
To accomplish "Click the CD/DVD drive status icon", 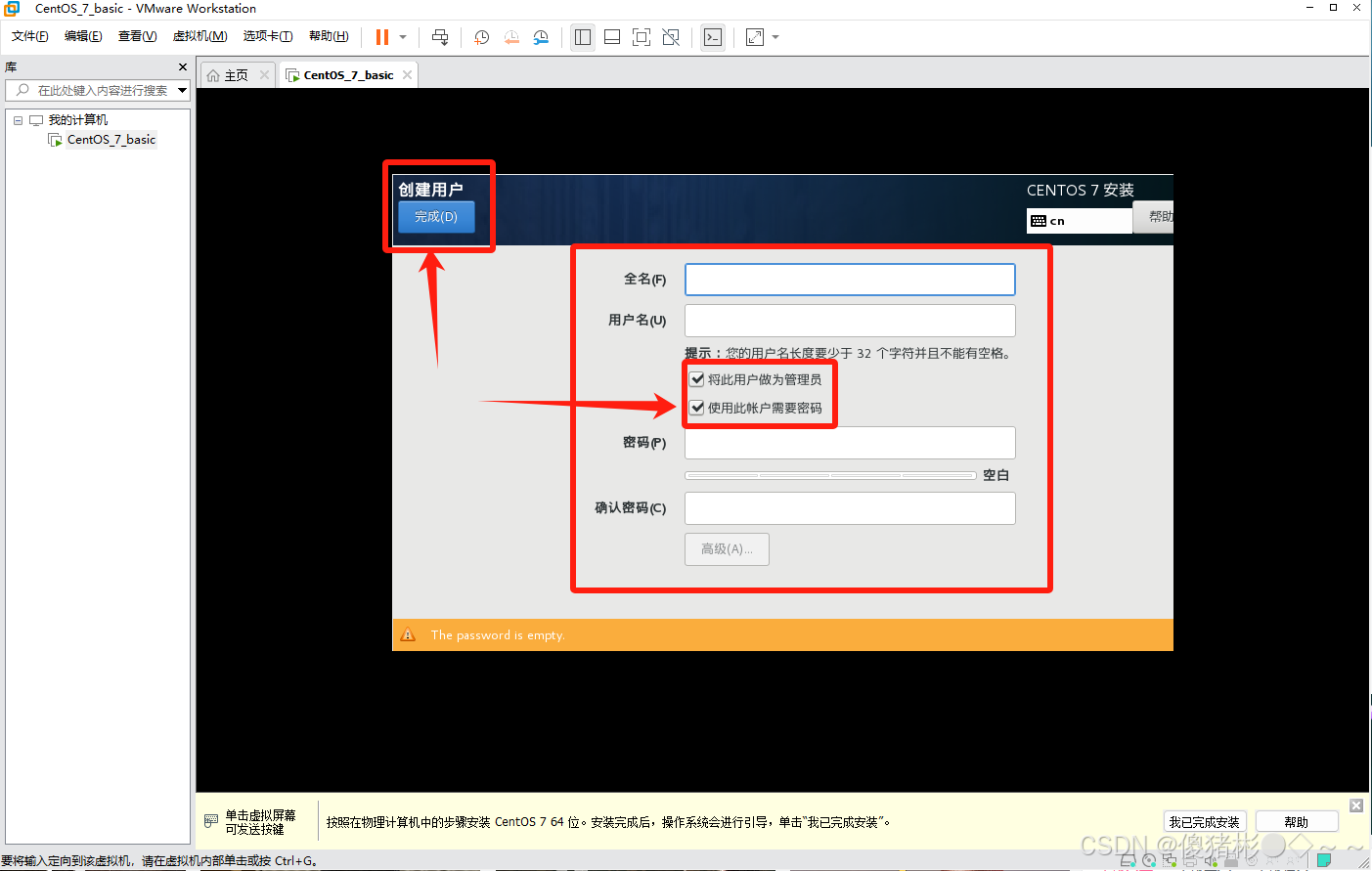I will pyautogui.click(x=1149, y=860).
